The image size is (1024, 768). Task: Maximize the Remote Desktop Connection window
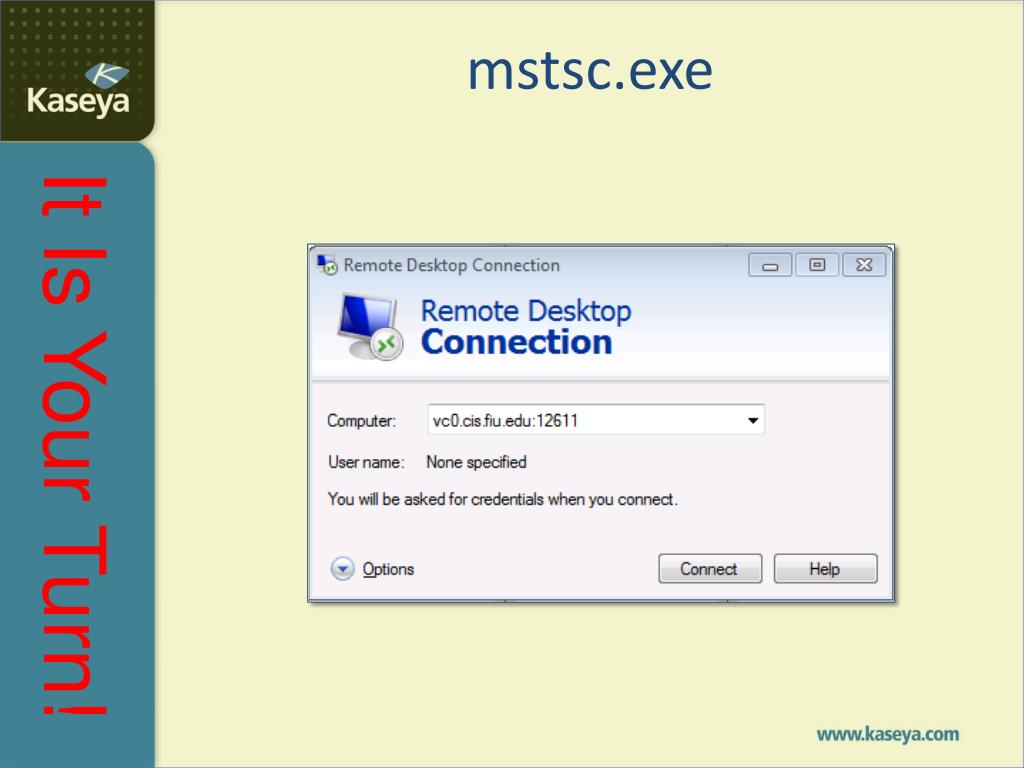click(x=817, y=264)
